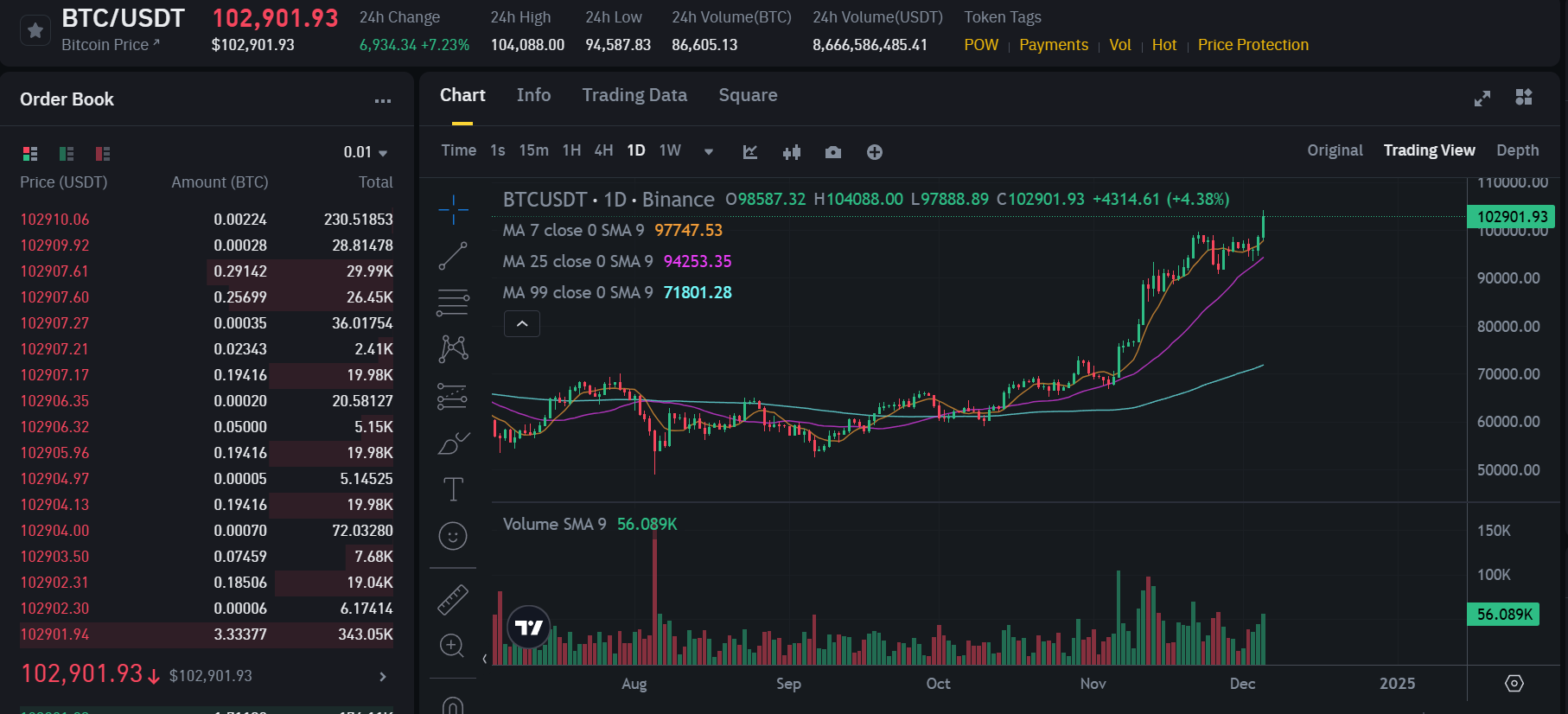Open the Info tab

[x=533, y=95]
